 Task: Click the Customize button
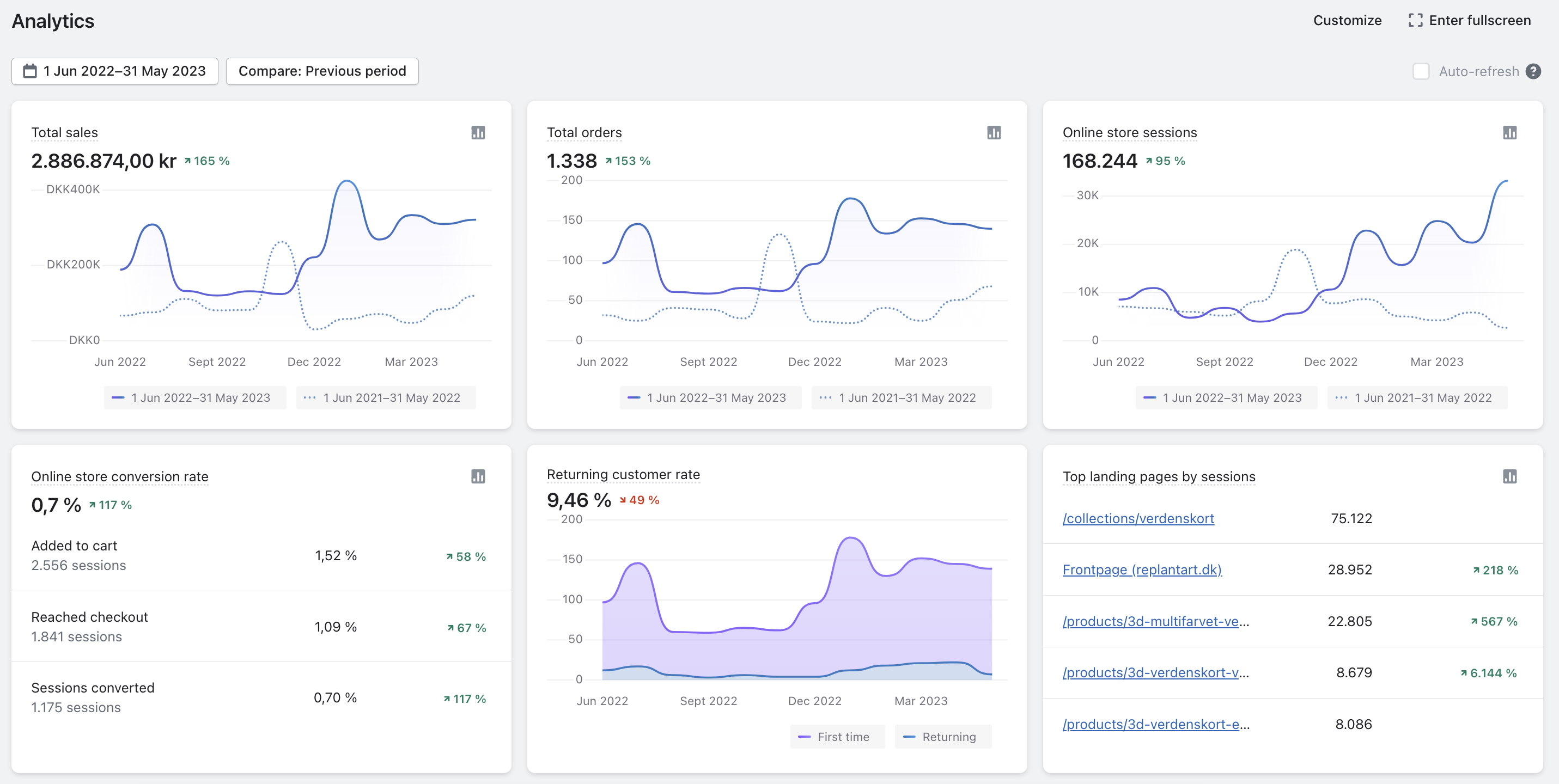click(x=1347, y=21)
